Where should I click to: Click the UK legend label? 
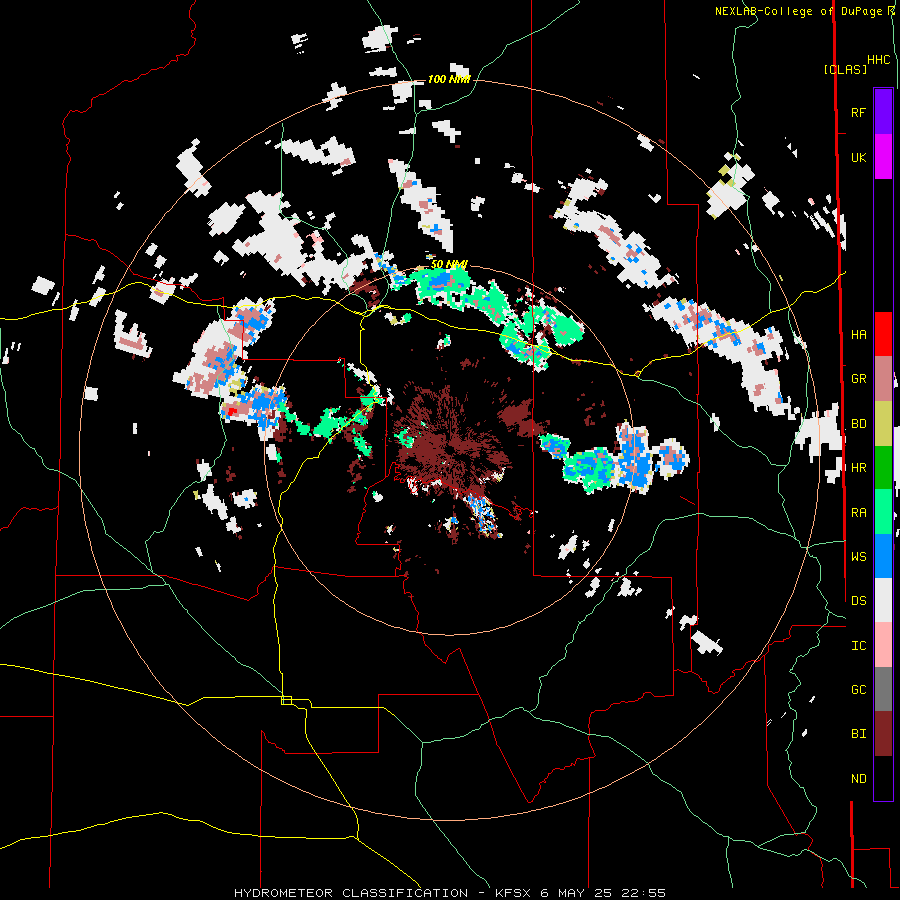click(x=858, y=157)
